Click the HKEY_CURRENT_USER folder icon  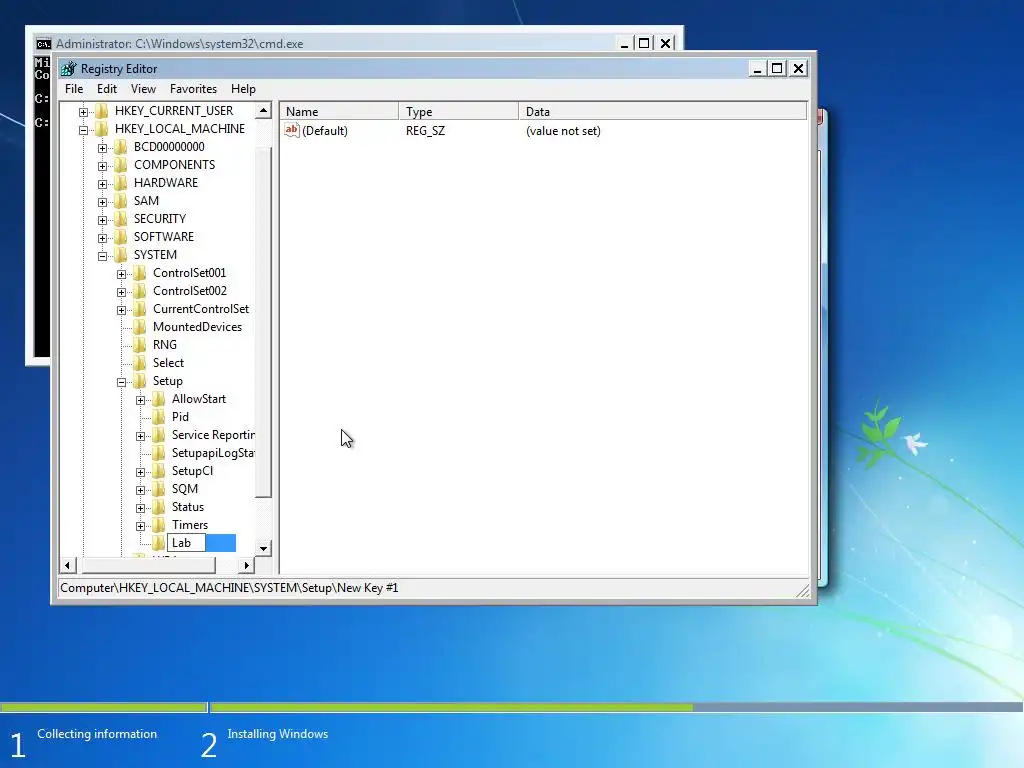pyautogui.click(x=101, y=110)
